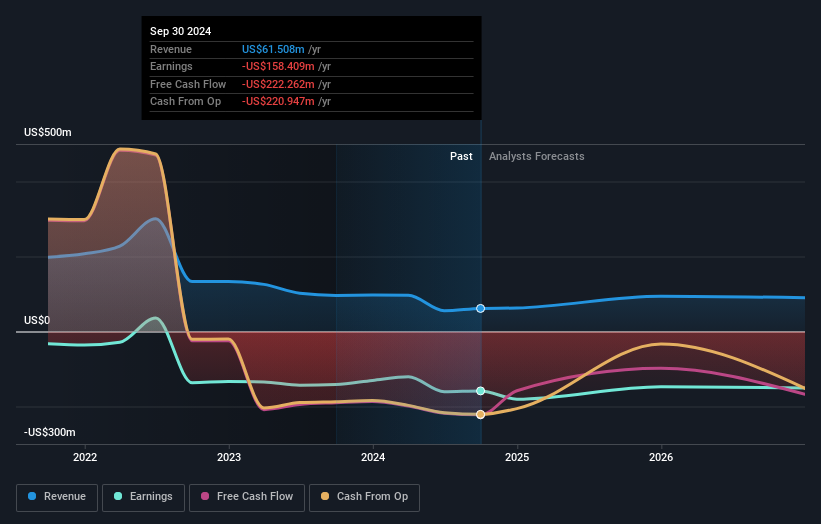821x524 pixels.
Task: Click the Free Cash Flow row label in tooltip
Action: coord(188,84)
